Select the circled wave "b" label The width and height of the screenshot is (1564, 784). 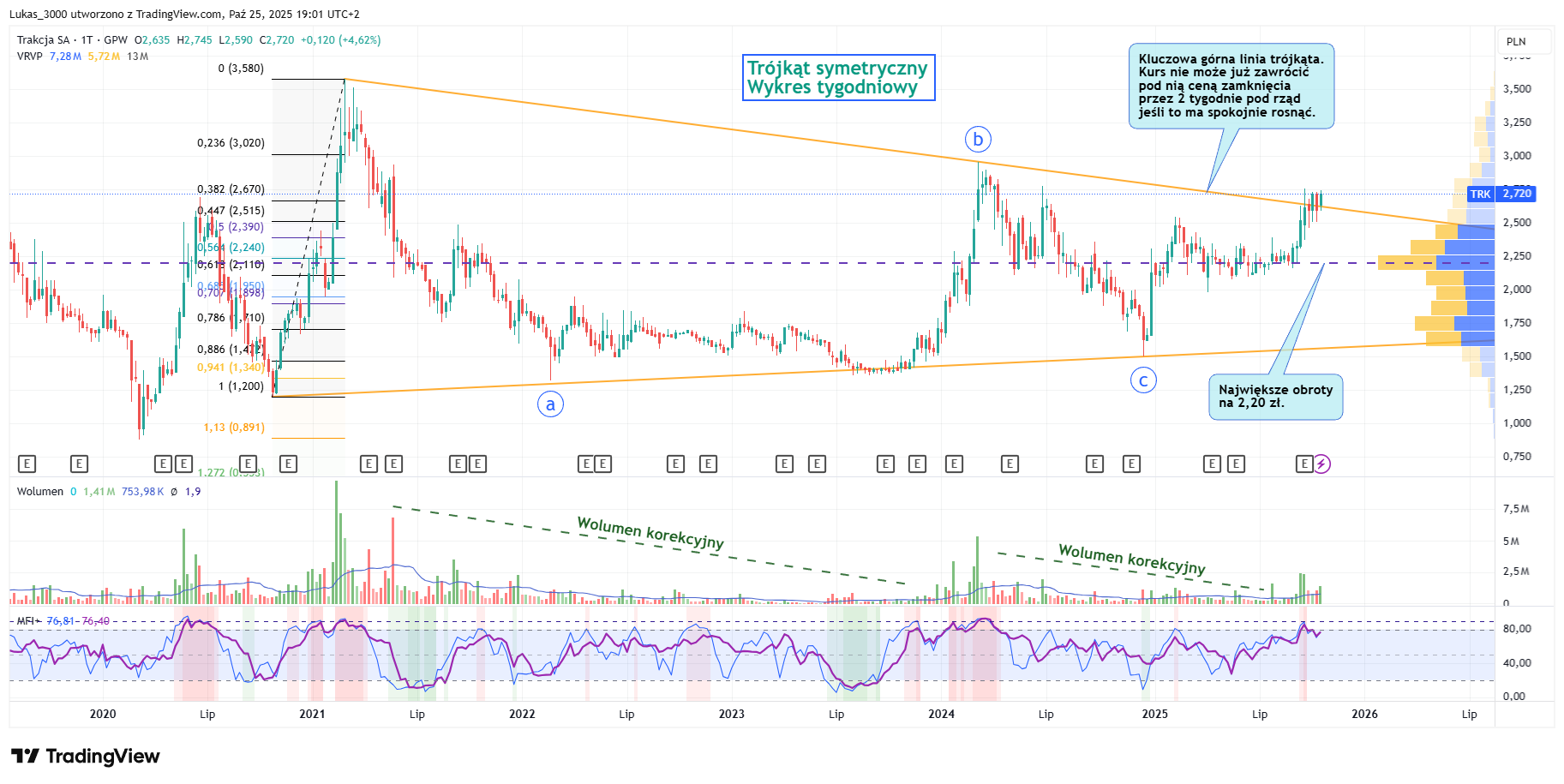pos(978,139)
